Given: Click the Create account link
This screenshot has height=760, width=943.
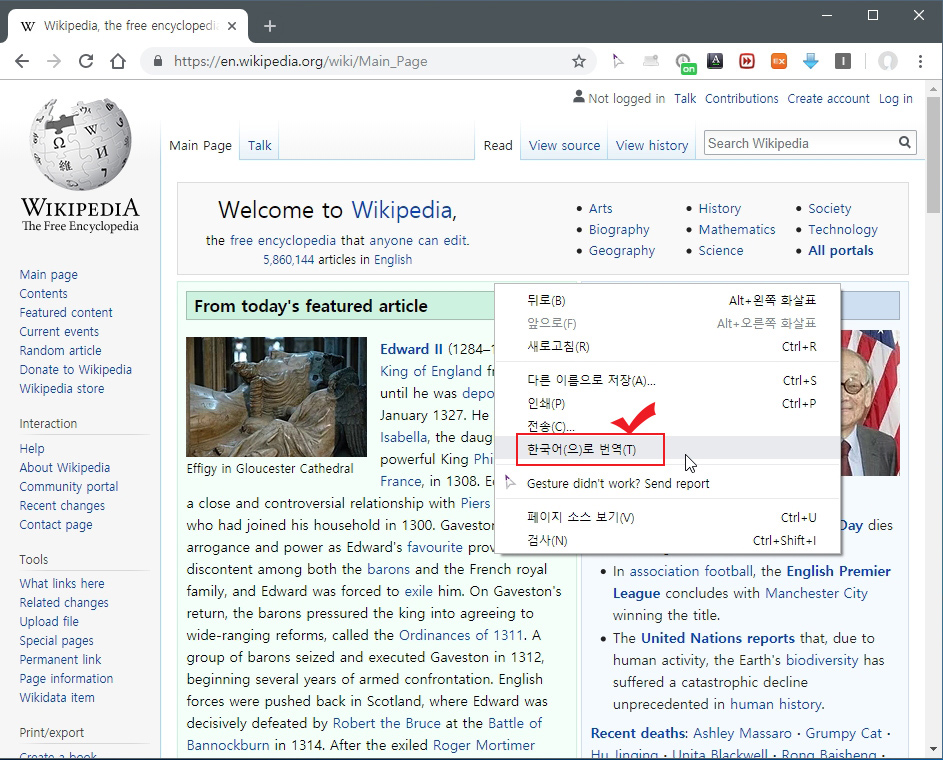Looking at the screenshot, I should pos(828,99).
